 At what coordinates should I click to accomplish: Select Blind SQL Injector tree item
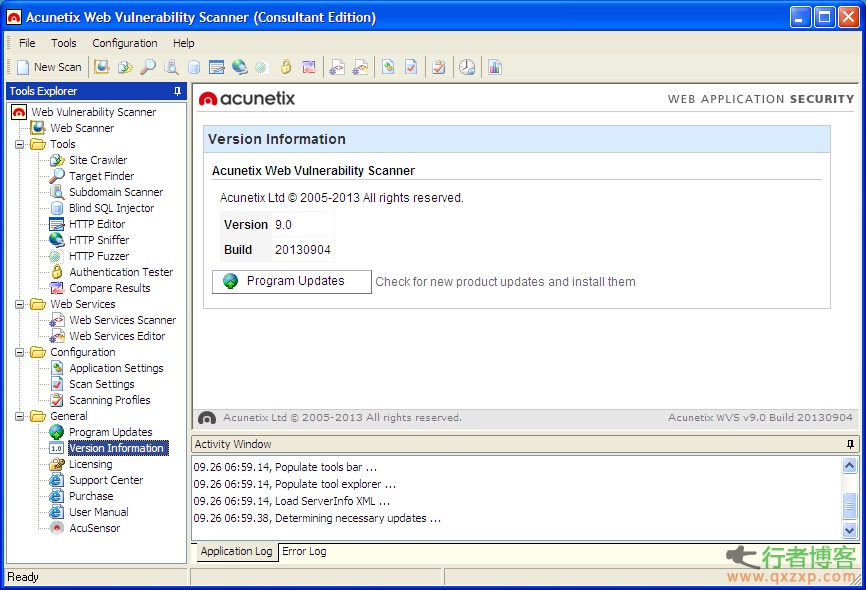coord(112,208)
